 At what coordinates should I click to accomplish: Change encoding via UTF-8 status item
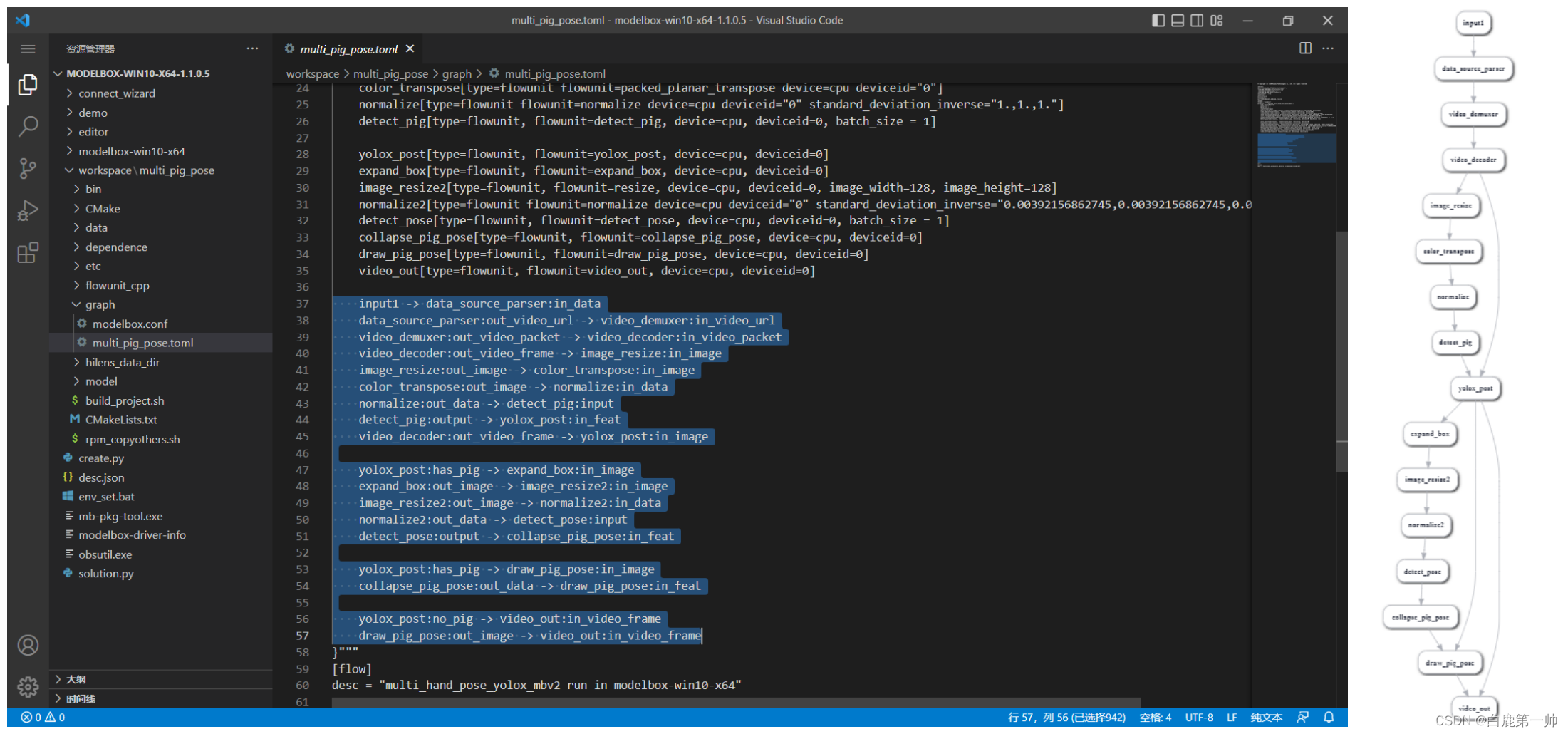pyautogui.click(x=1199, y=718)
